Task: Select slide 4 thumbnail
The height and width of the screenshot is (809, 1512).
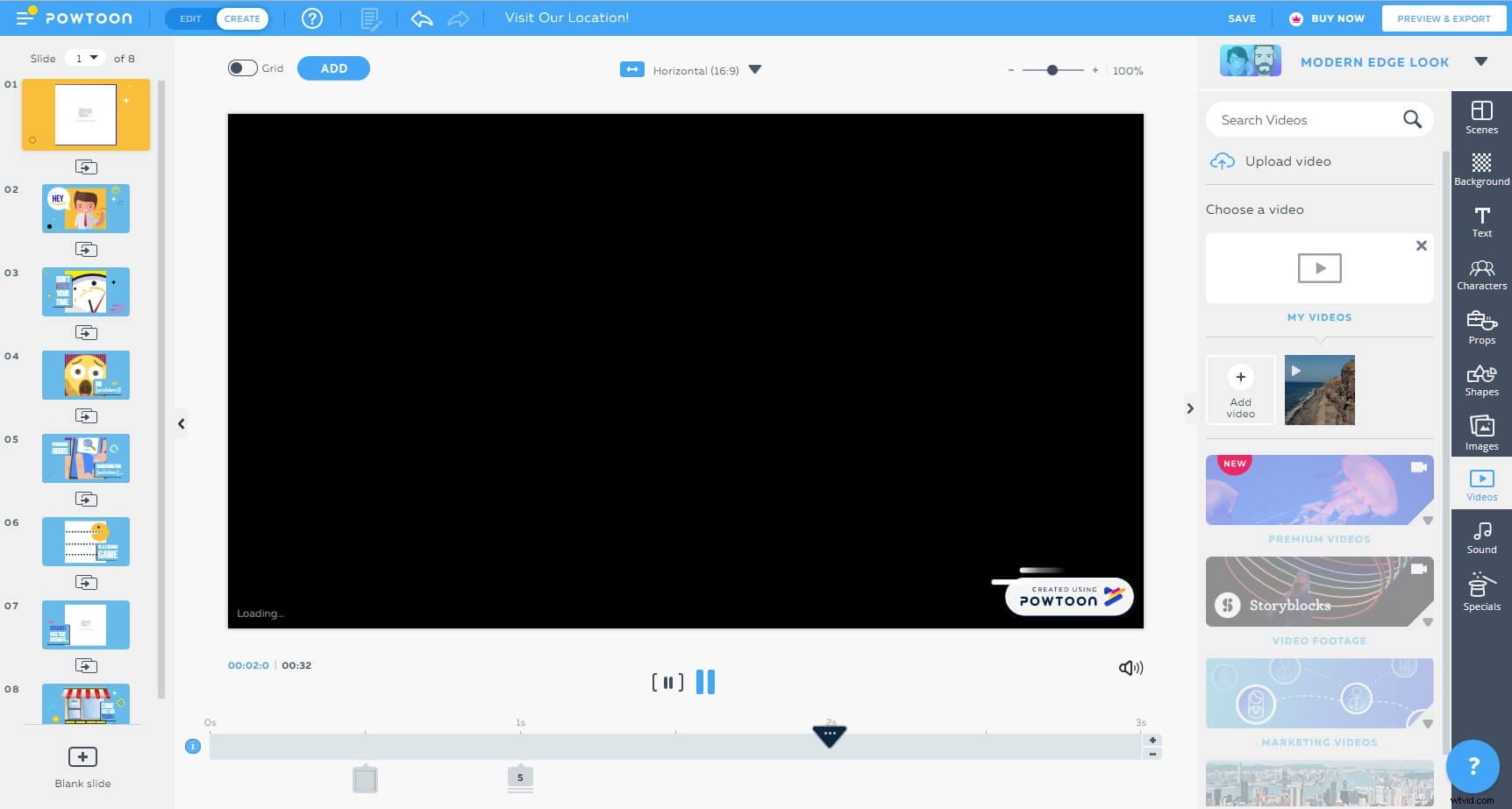Action: [x=85, y=374]
